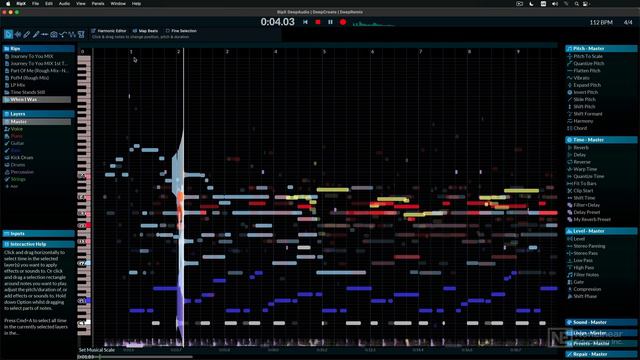Expand the Inputs panel header
Screen dimensions: 640x360
coord(38,234)
